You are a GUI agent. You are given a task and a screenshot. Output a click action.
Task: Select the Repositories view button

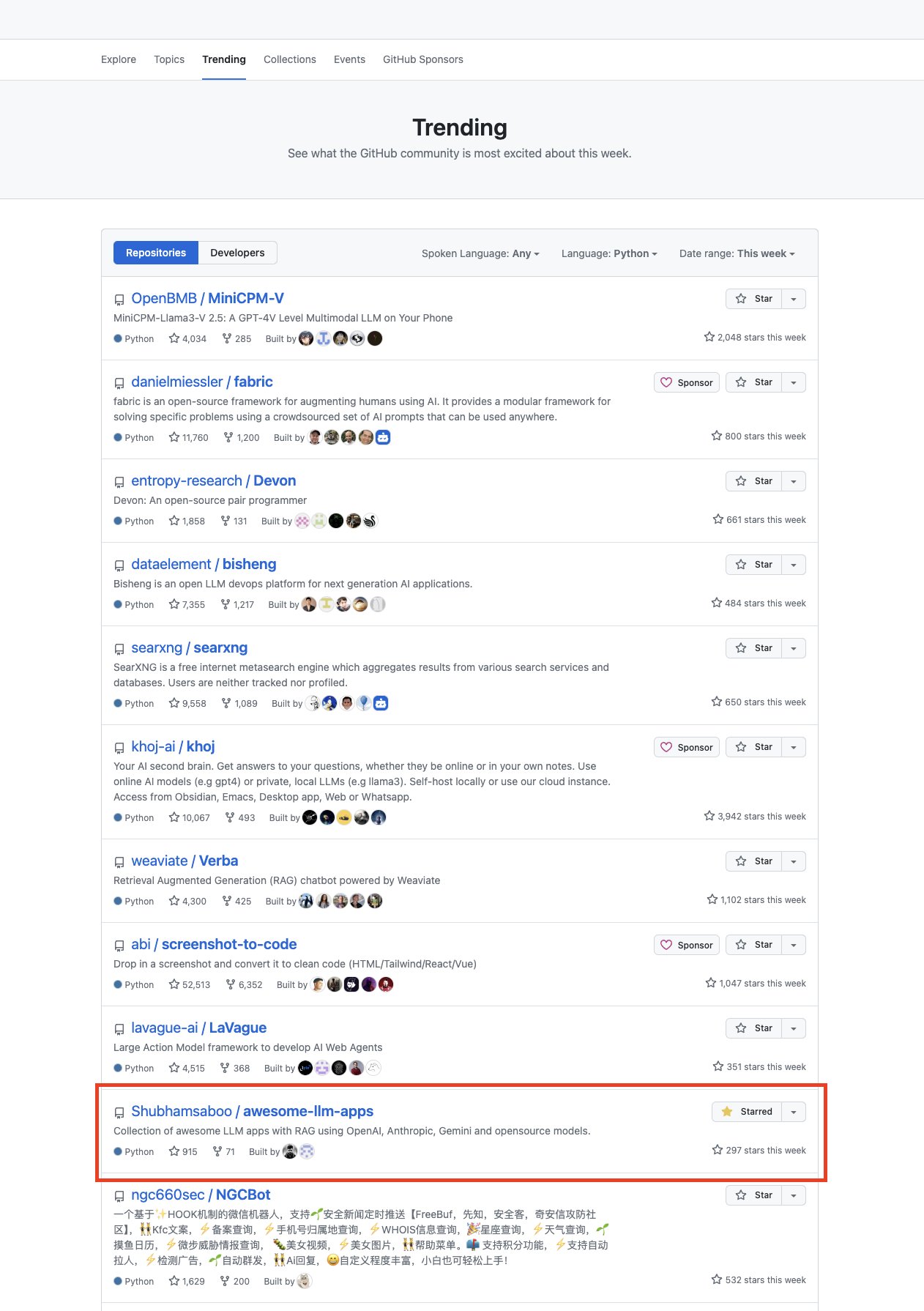click(156, 253)
